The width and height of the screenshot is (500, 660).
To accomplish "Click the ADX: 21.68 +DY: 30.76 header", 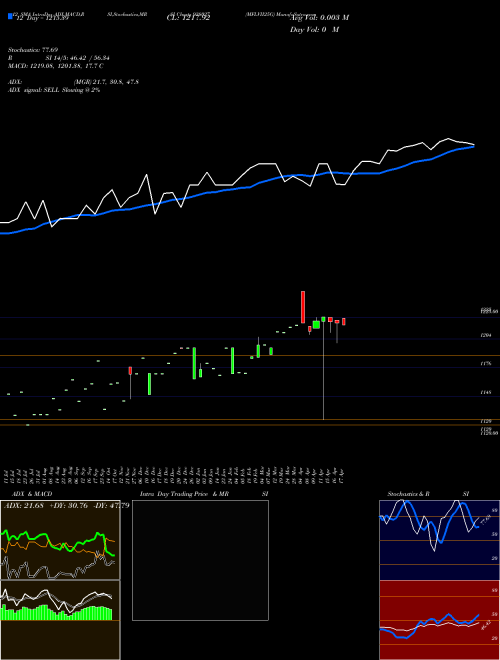I will click(x=66, y=505).
